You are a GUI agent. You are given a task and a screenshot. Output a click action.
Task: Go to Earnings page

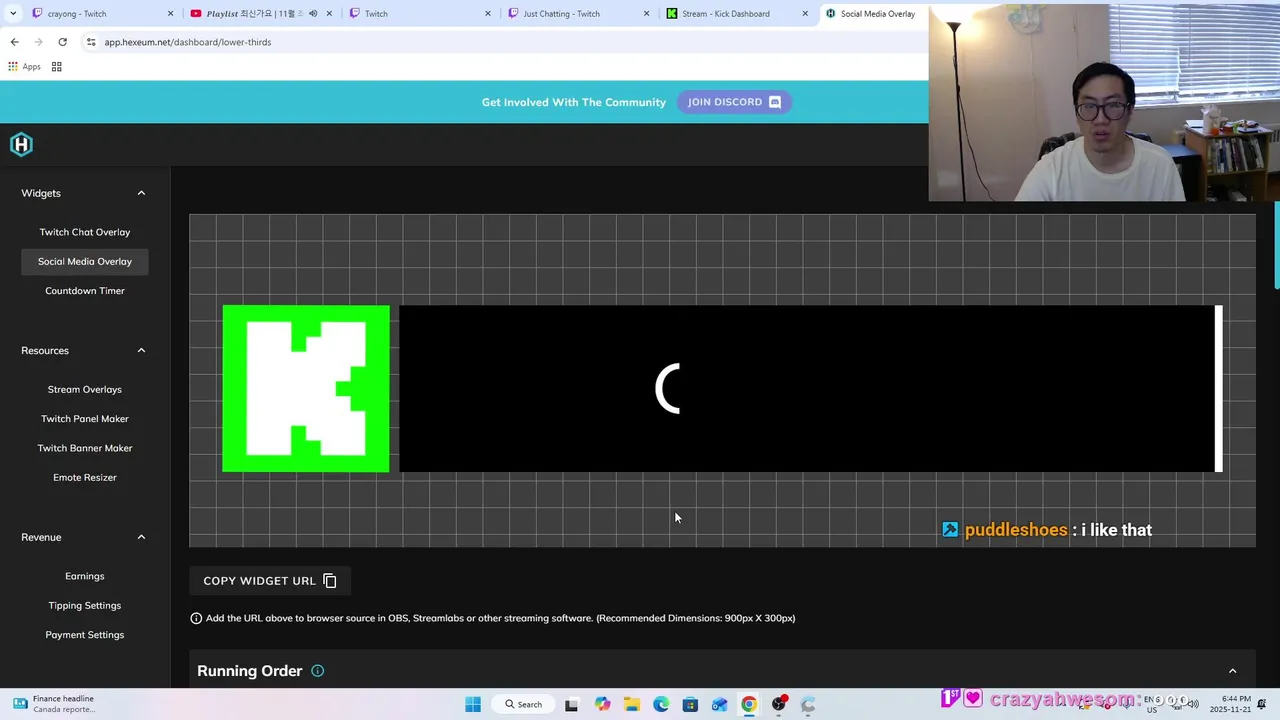(85, 576)
